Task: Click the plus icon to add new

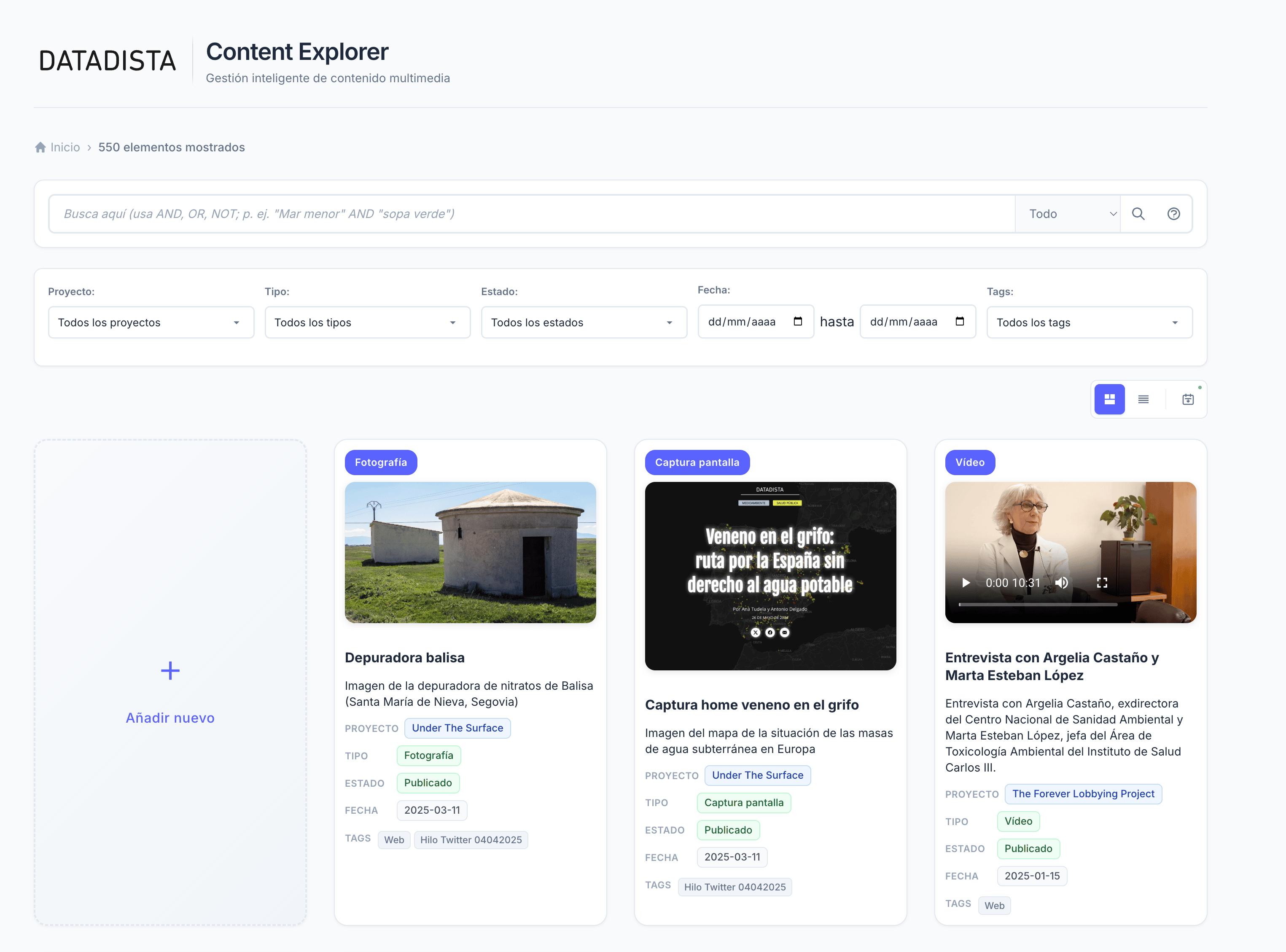Action: click(170, 671)
